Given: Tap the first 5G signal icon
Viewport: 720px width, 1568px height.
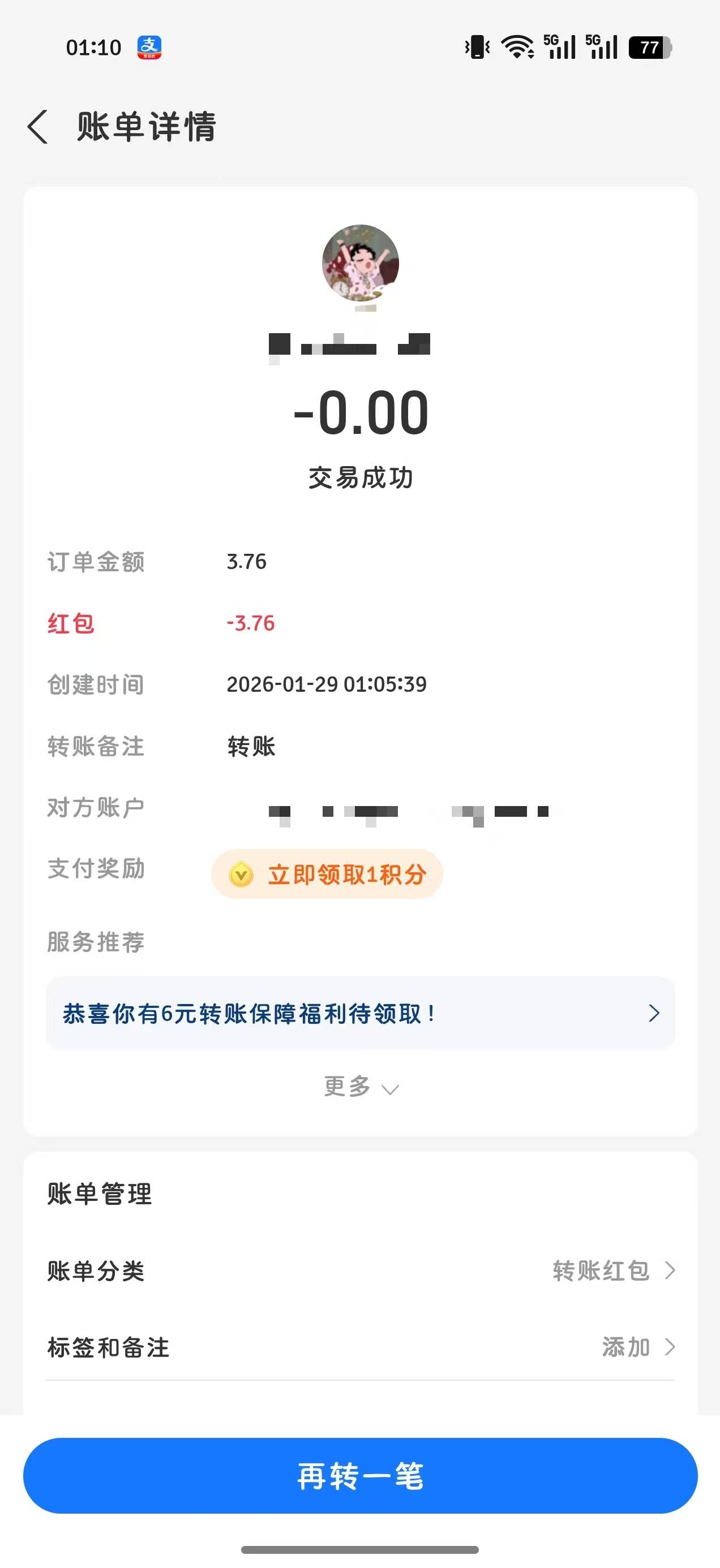Looking at the screenshot, I should (559, 48).
